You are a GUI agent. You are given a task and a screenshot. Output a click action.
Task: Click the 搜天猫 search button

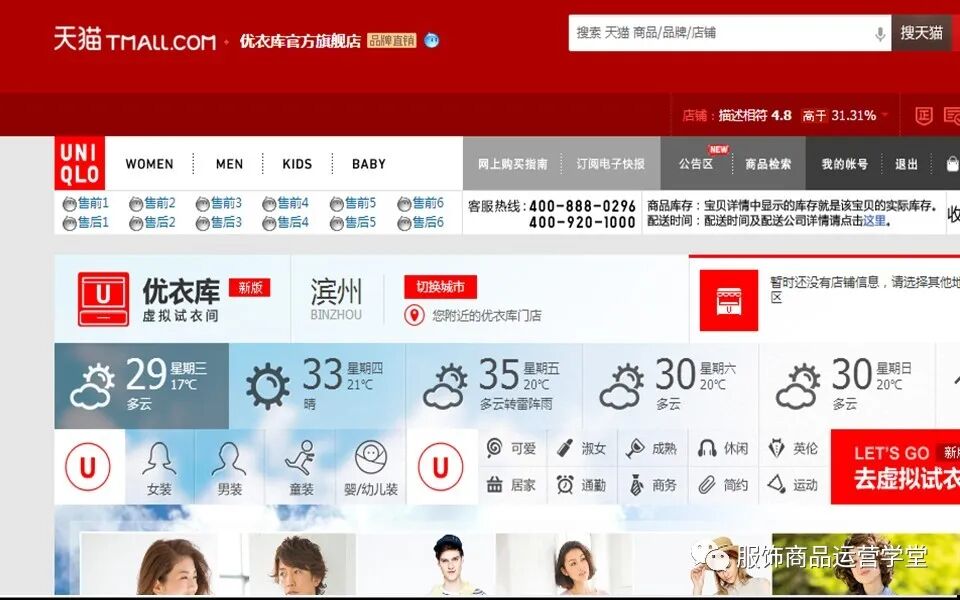coord(921,33)
